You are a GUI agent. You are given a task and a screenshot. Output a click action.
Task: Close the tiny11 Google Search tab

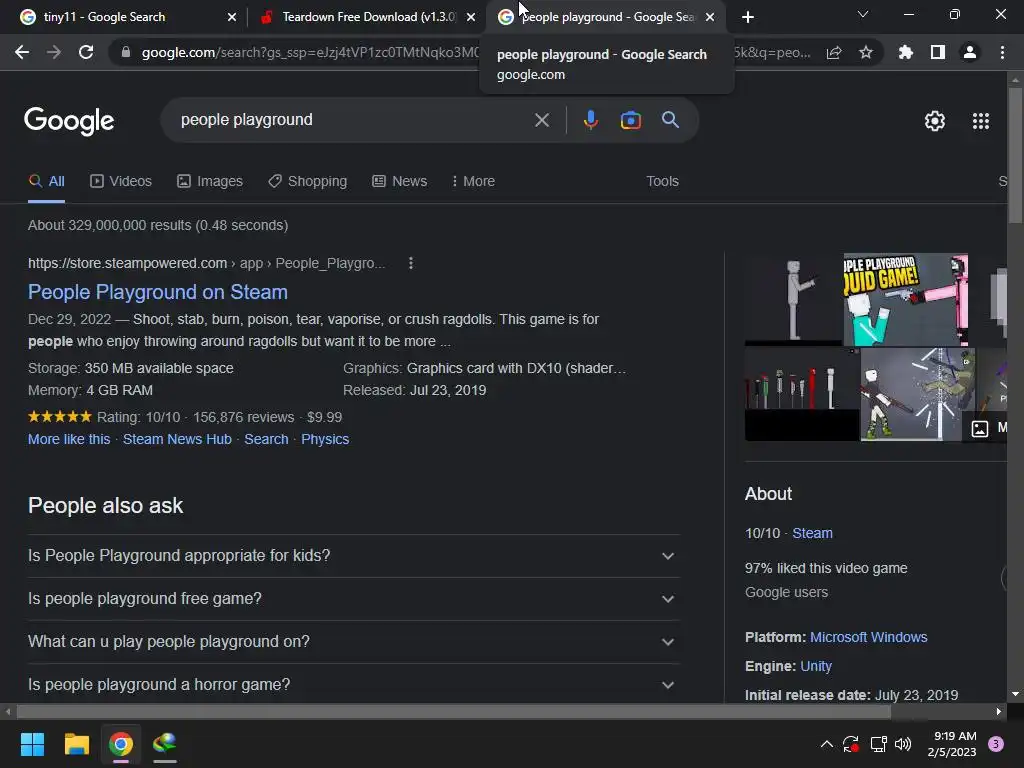coord(232,17)
